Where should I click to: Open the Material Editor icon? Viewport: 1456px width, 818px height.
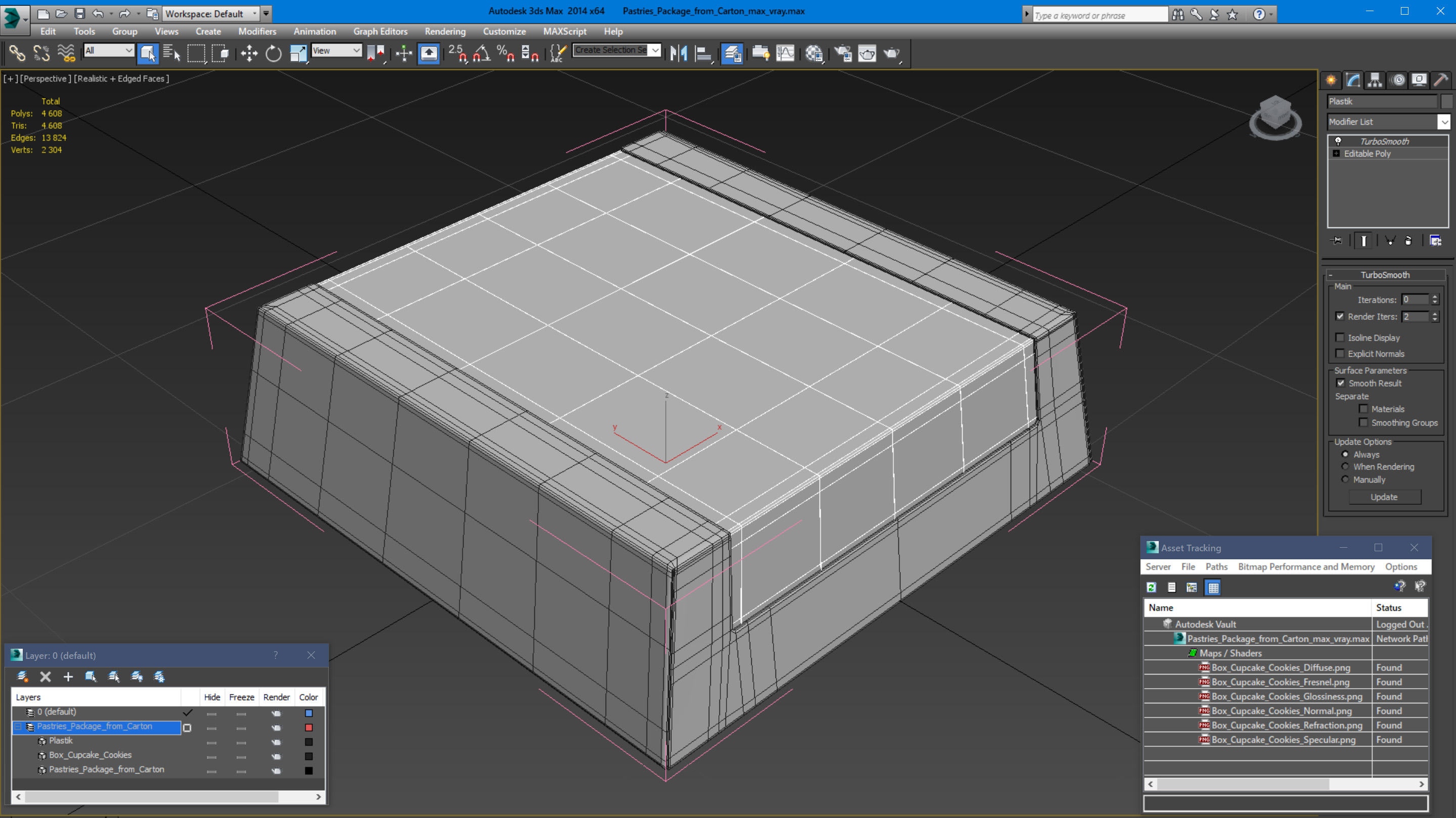tap(814, 53)
